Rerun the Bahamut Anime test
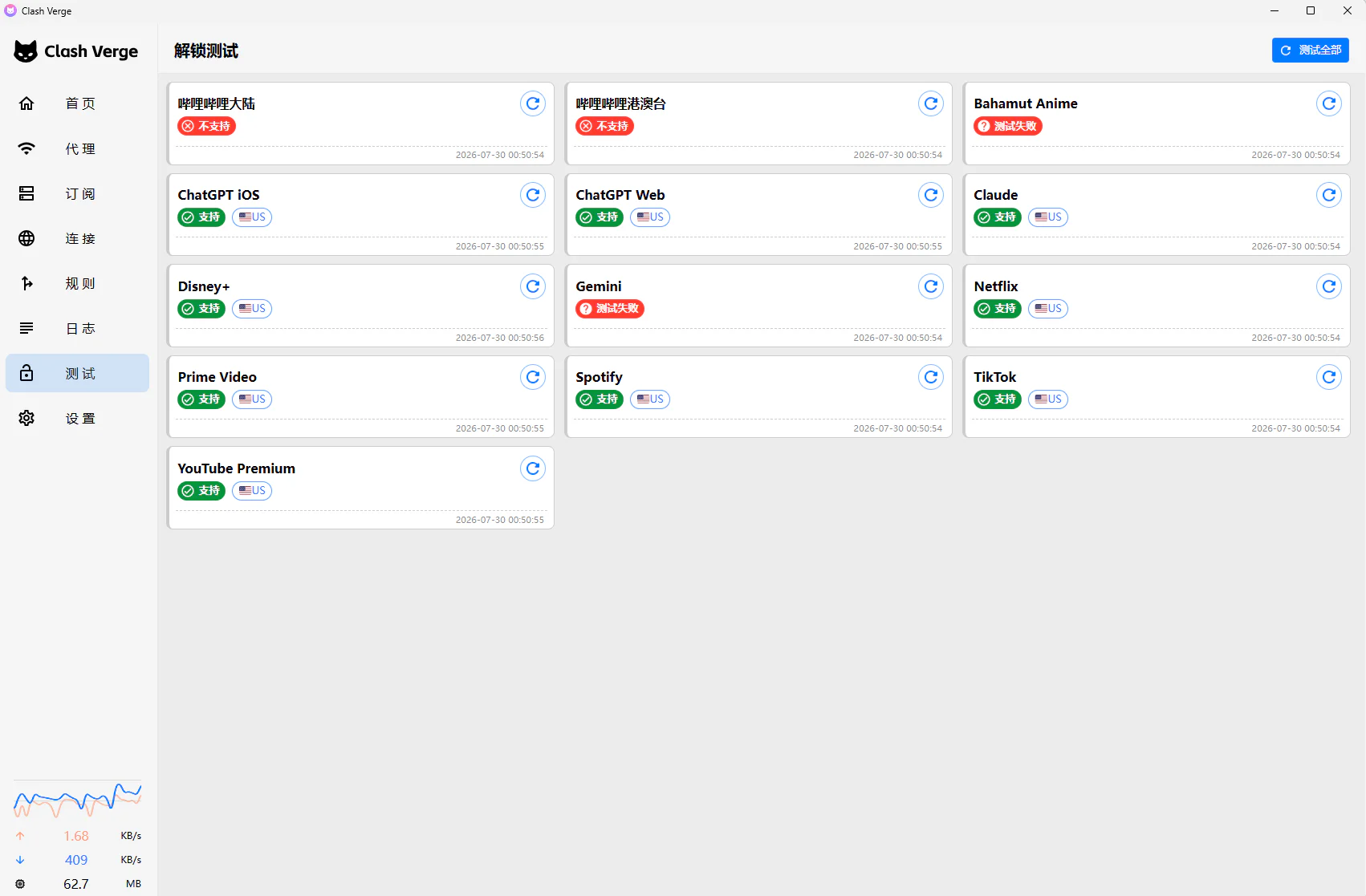This screenshot has height=896, width=1366. pyautogui.click(x=1329, y=103)
